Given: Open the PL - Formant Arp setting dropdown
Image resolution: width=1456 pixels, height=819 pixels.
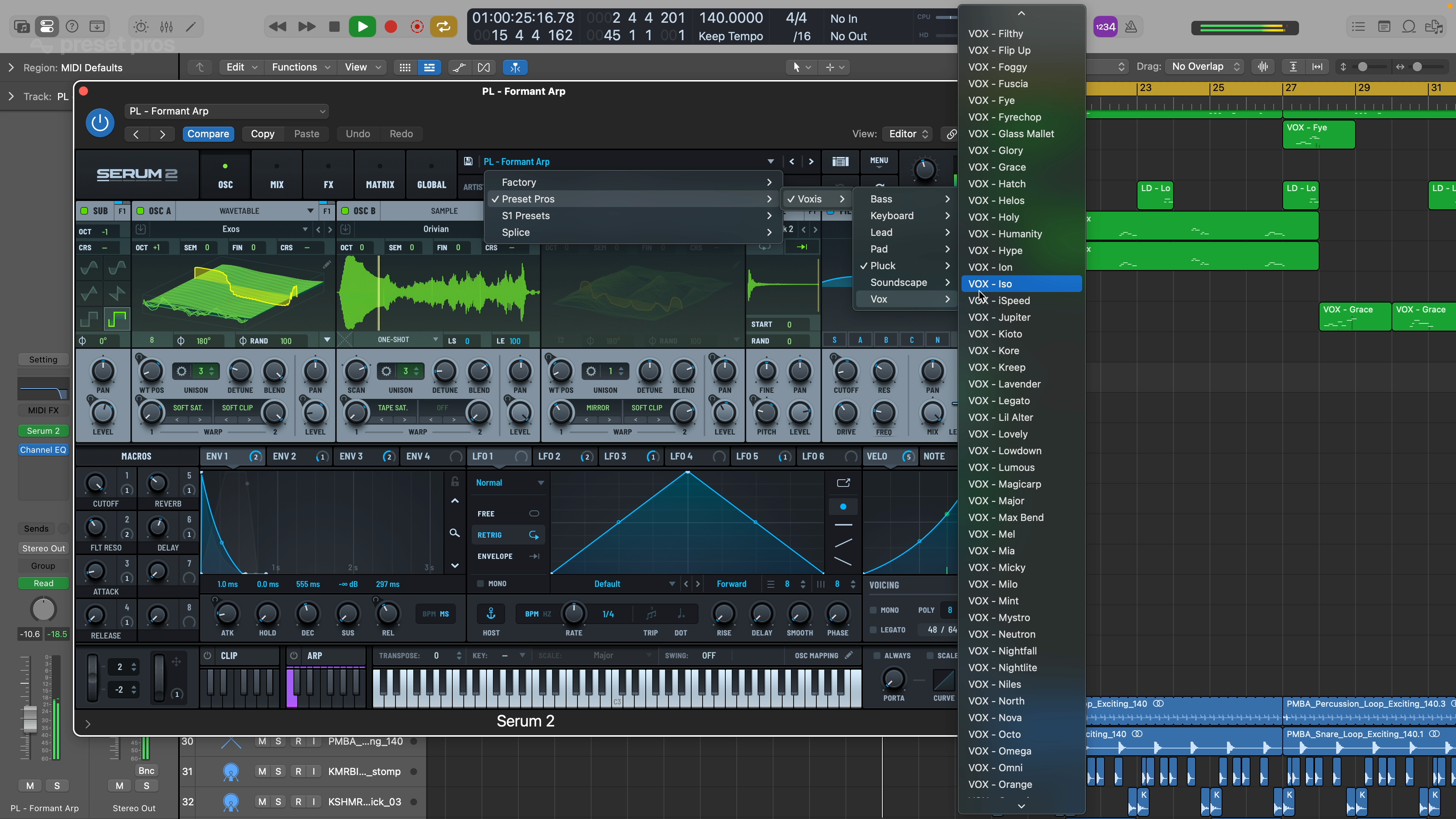Looking at the screenshot, I should pos(227,111).
